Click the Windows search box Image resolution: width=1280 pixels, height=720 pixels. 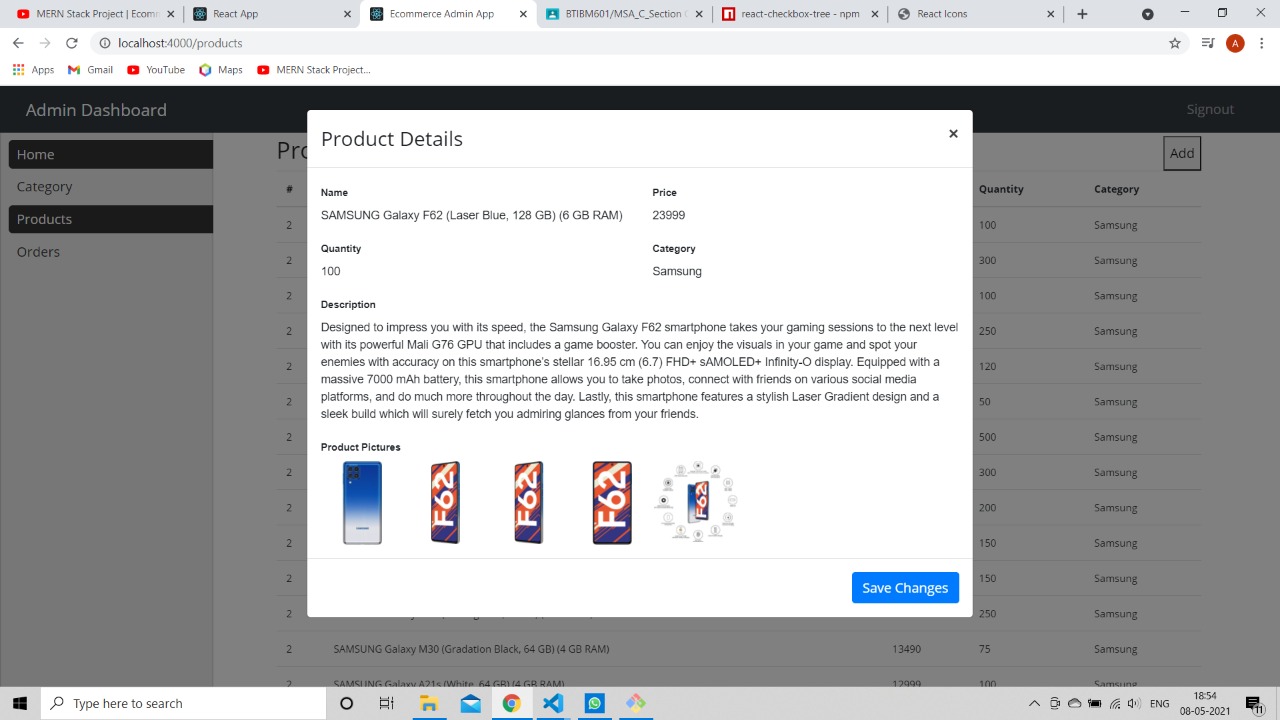point(160,703)
